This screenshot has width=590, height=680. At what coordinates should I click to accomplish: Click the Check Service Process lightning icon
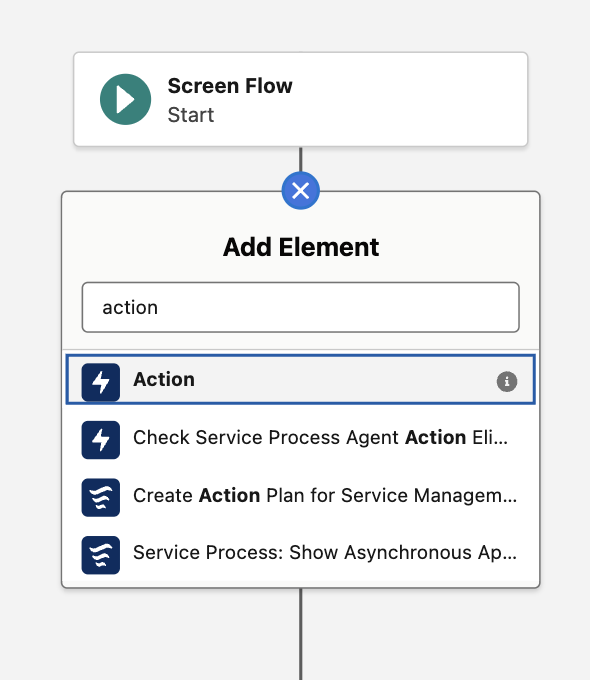(x=101, y=440)
